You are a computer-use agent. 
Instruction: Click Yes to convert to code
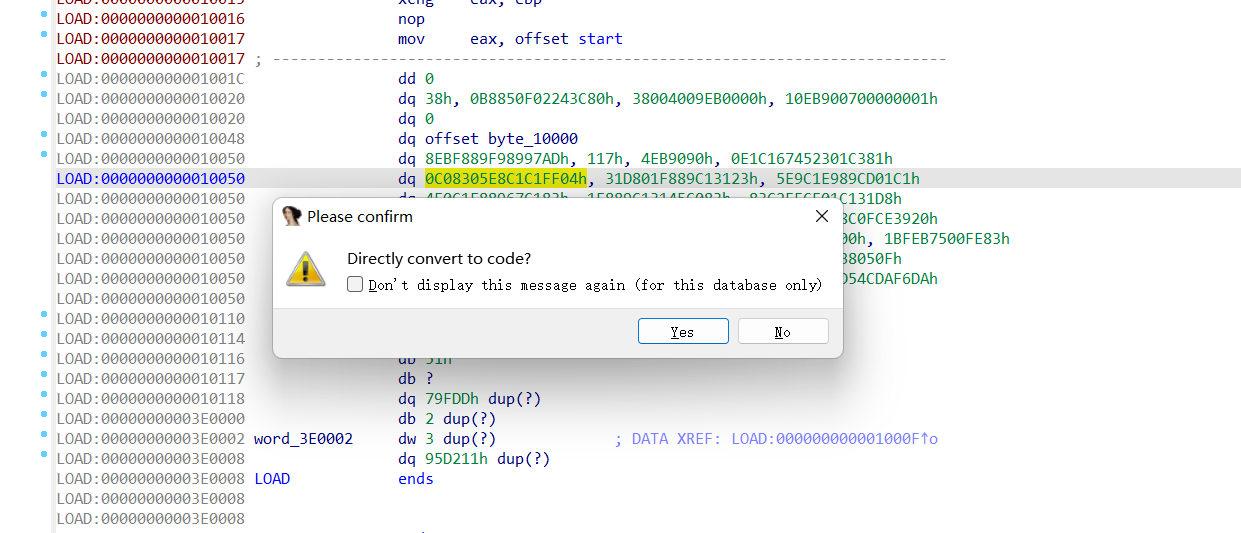click(x=682, y=332)
